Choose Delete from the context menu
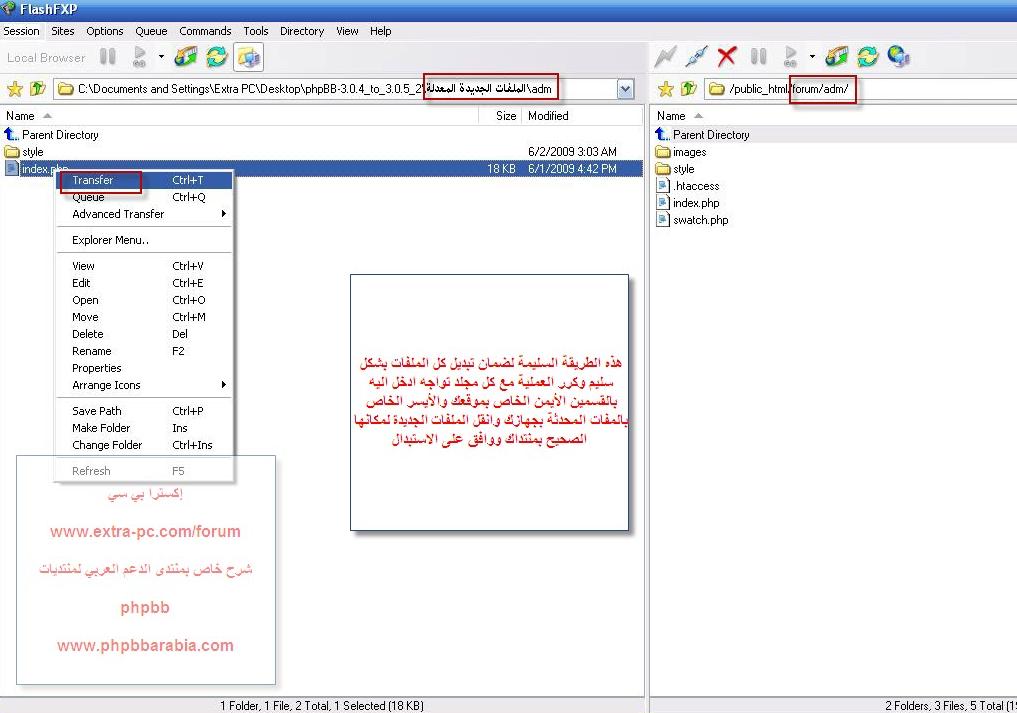 coord(145,334)
